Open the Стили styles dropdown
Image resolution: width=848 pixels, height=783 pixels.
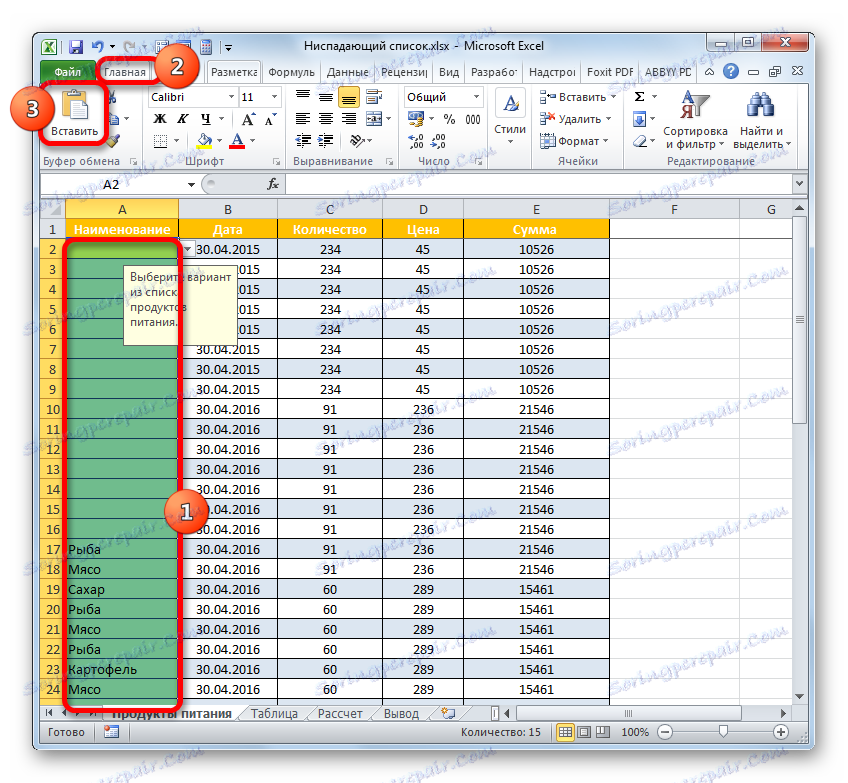point(510,119)
